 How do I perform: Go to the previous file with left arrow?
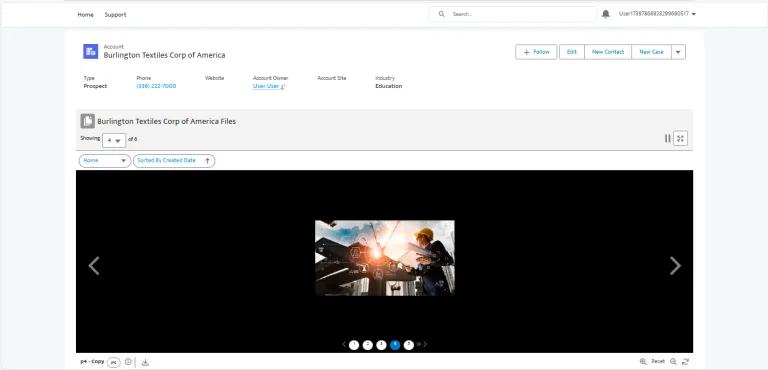click(x=94, y=266)
